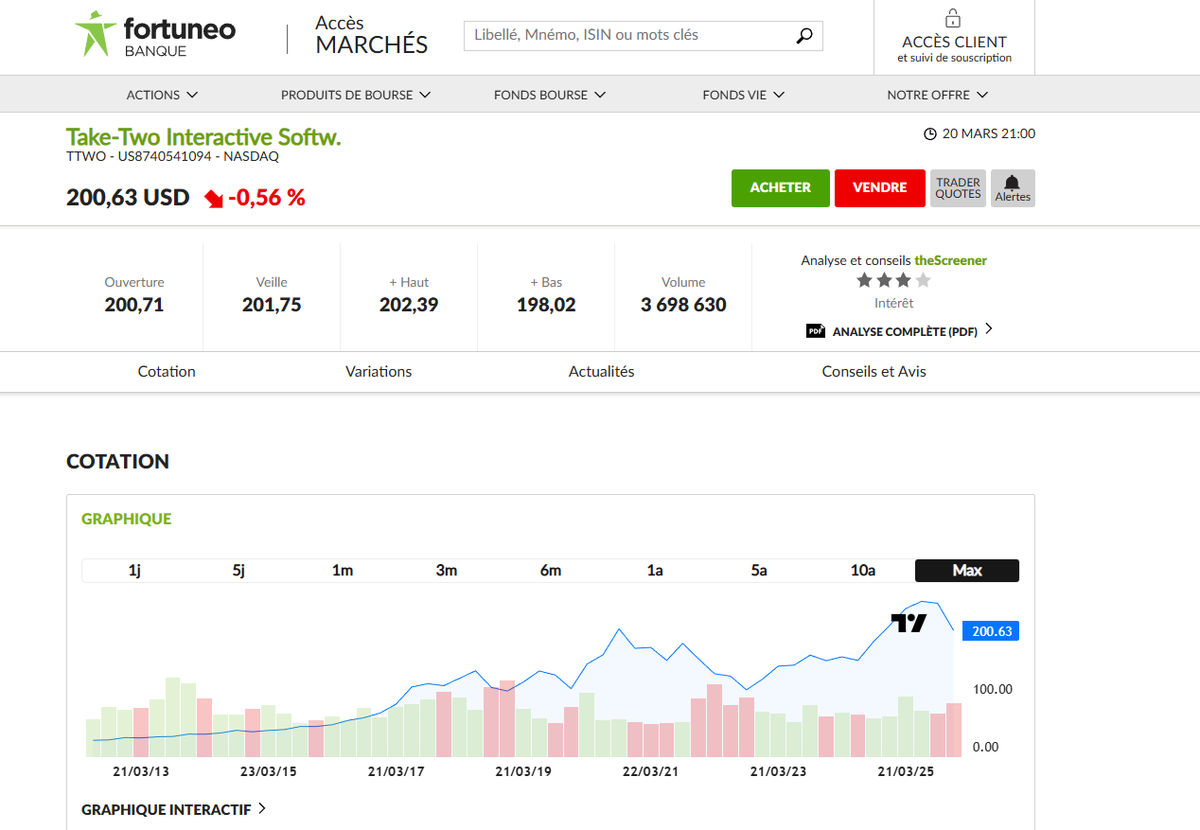Select the 5a chart period
The height and width of the screenshot is (830, 1200).
pos(758,570)
